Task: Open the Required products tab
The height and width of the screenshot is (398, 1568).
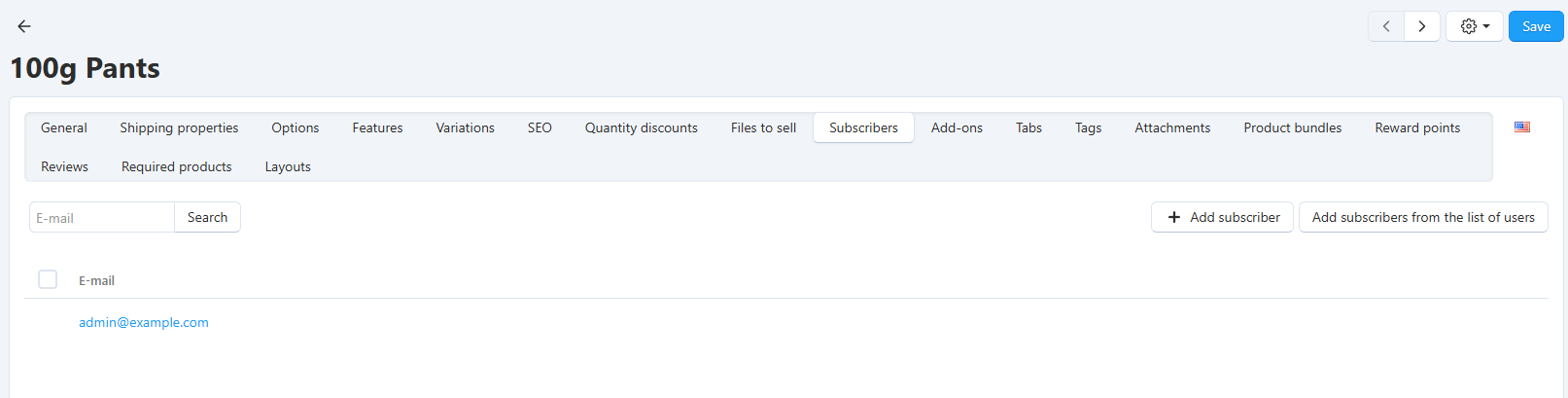Action: [177, 166]
